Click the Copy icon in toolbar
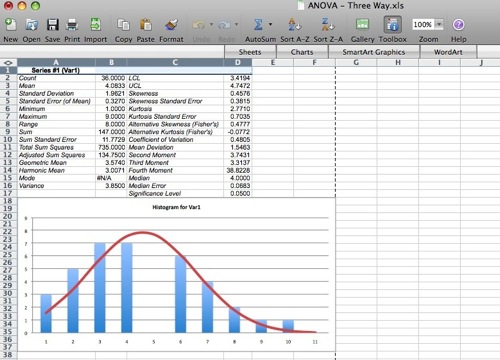This screenshot has height=360, width=500. 123,25
